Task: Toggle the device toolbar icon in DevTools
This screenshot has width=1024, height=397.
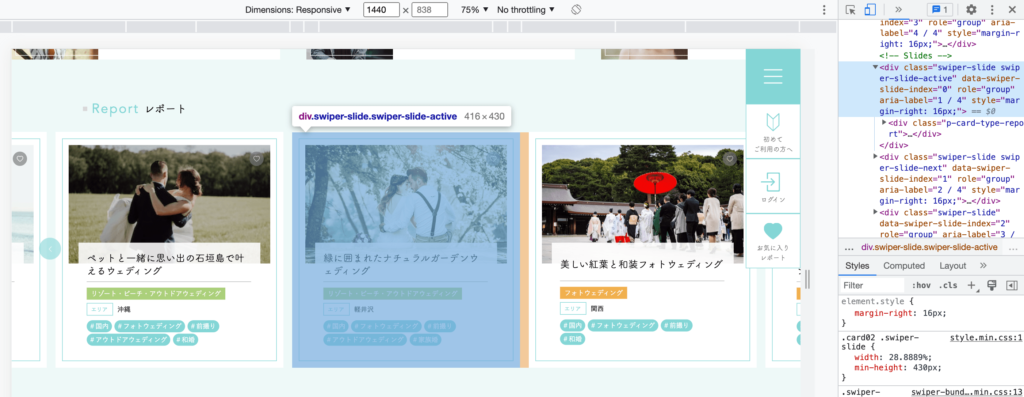Action: [x=870, y=10]
